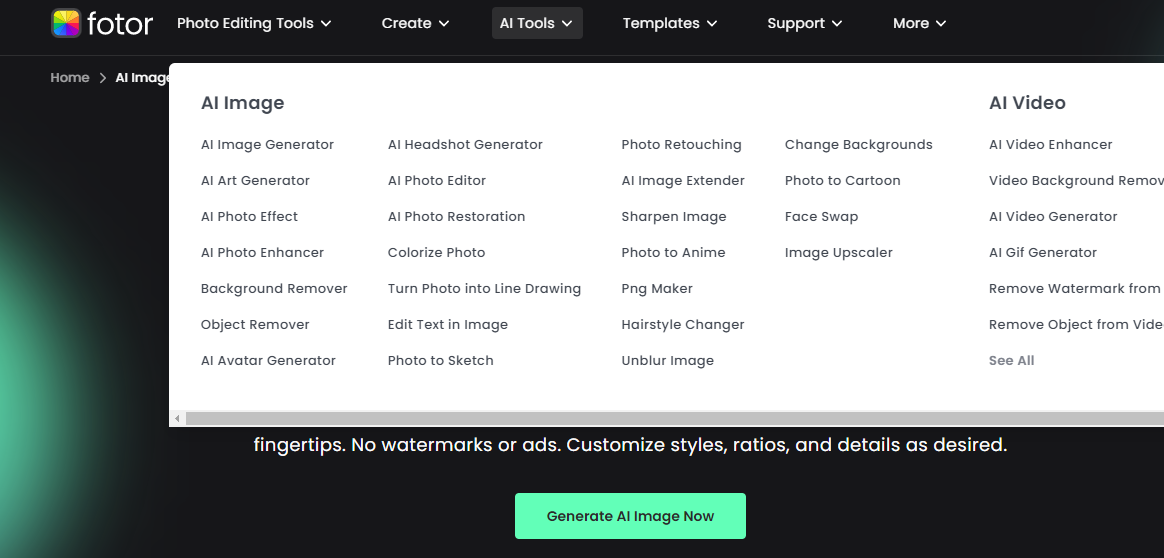Choose AI Gif Generator
This screenshot has width=1164, height=558.
point(1042,252)
